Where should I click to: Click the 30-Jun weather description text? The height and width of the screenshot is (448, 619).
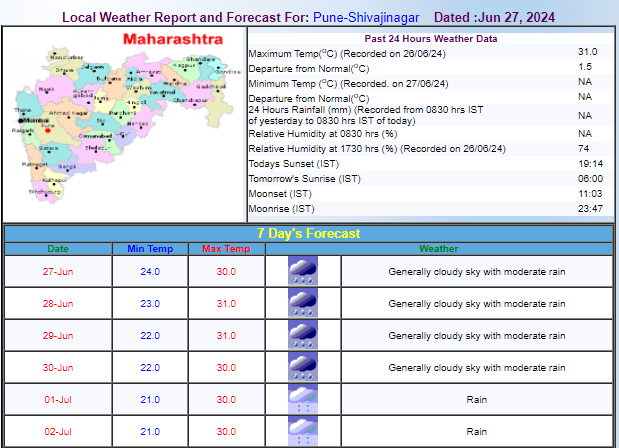[x=477, y=367]
